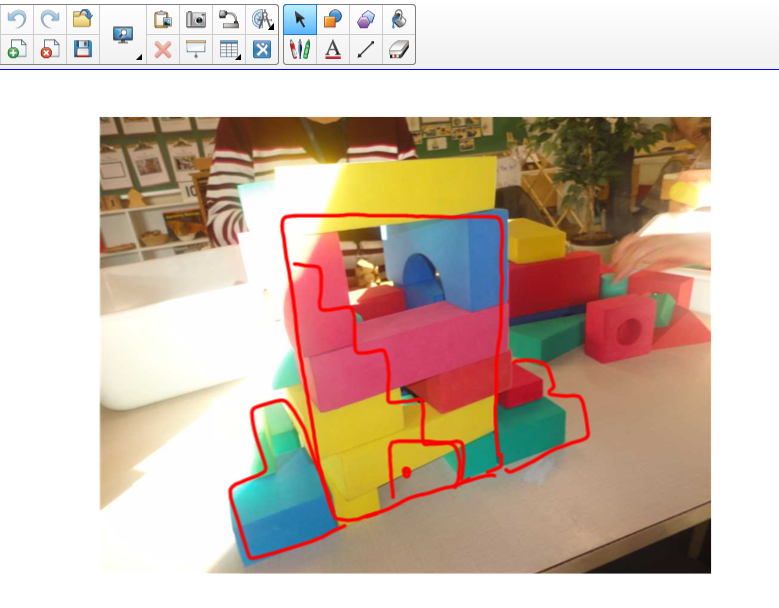Click the red X delete icon

click(x=163, y=49)
